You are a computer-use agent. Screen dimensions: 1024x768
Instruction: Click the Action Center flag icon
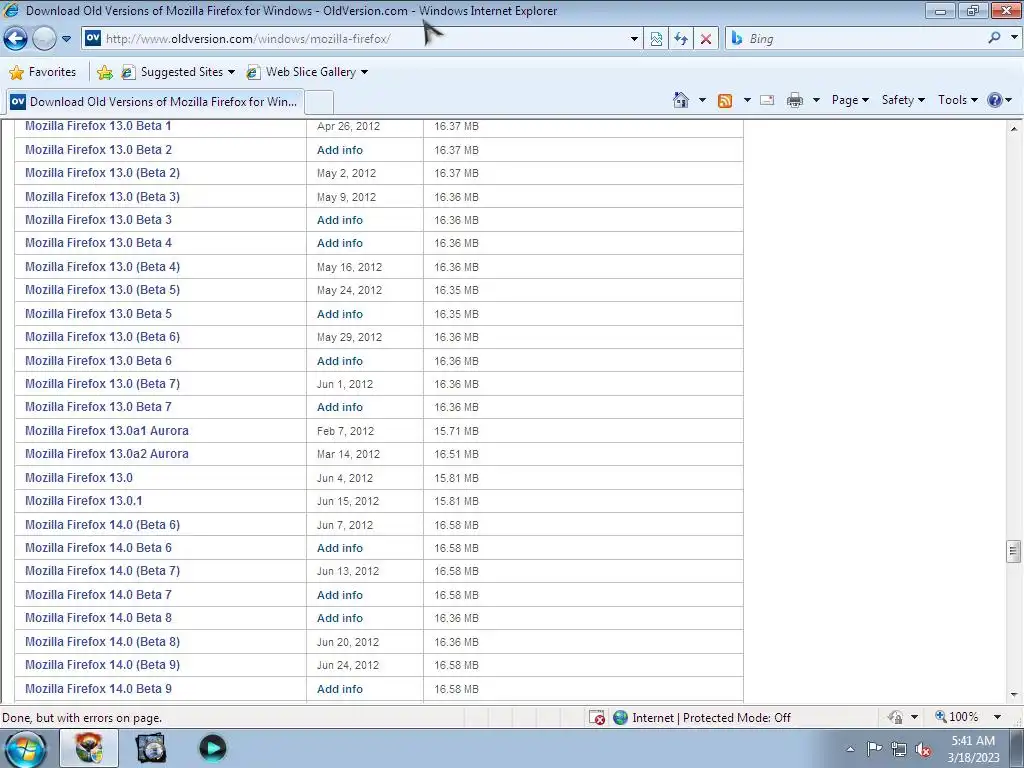(x=874, y=749)
